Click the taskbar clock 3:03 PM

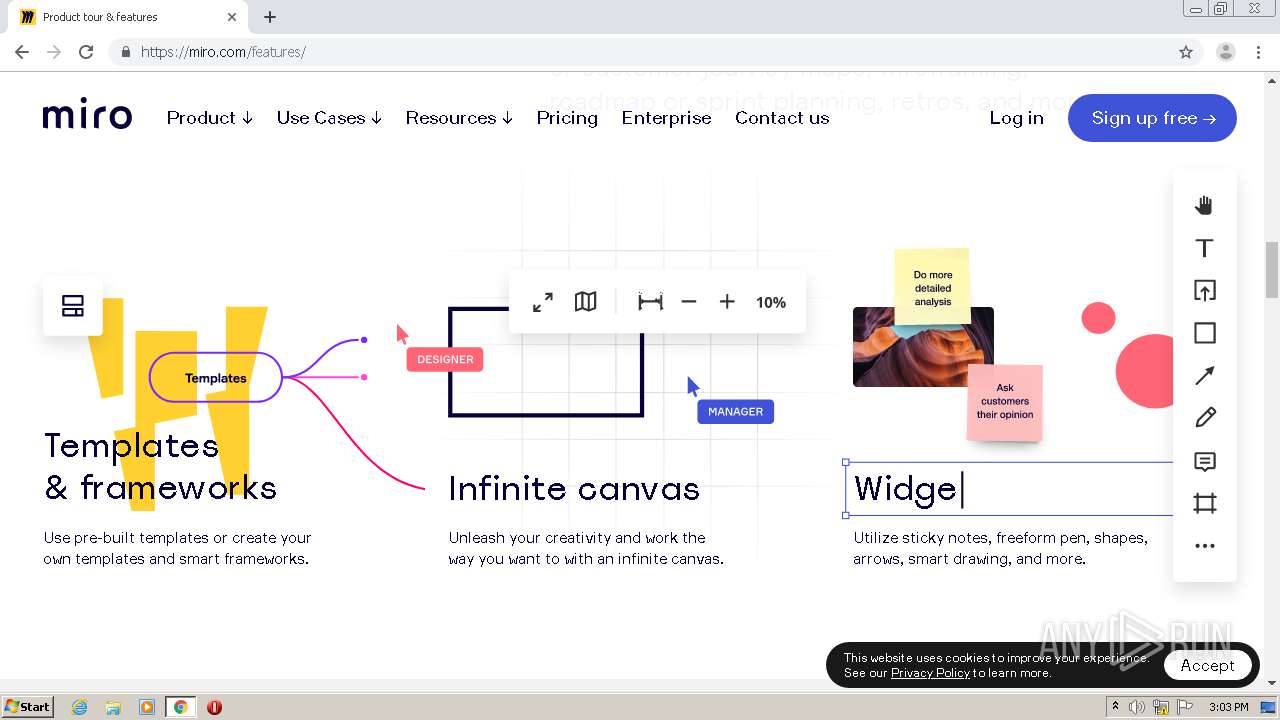click(1228, 707)
